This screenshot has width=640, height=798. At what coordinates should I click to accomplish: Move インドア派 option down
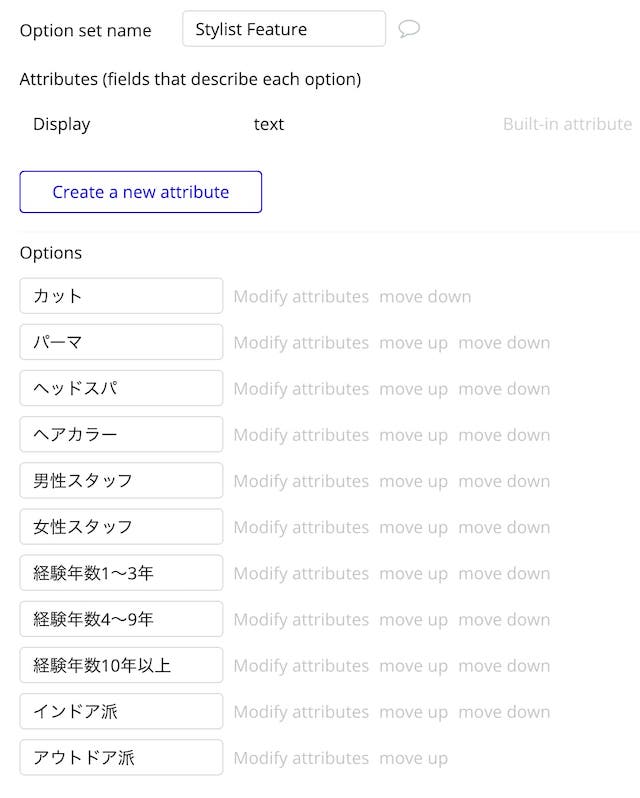504,712
